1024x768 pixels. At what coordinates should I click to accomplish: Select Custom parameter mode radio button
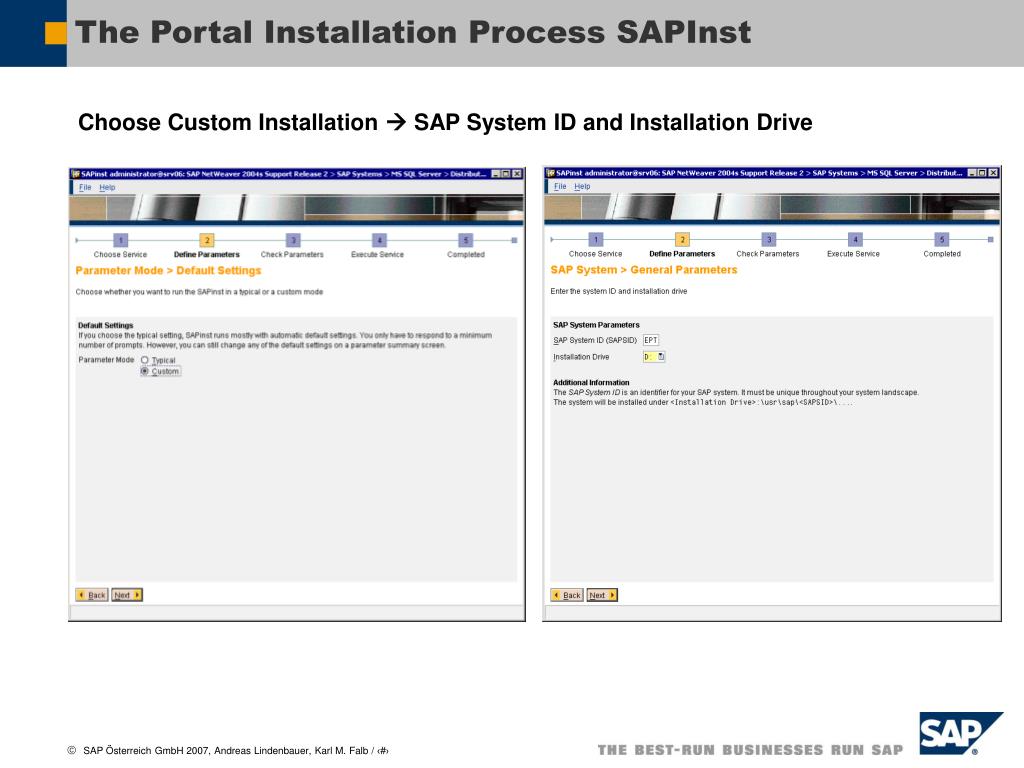(x=145, y=371)
